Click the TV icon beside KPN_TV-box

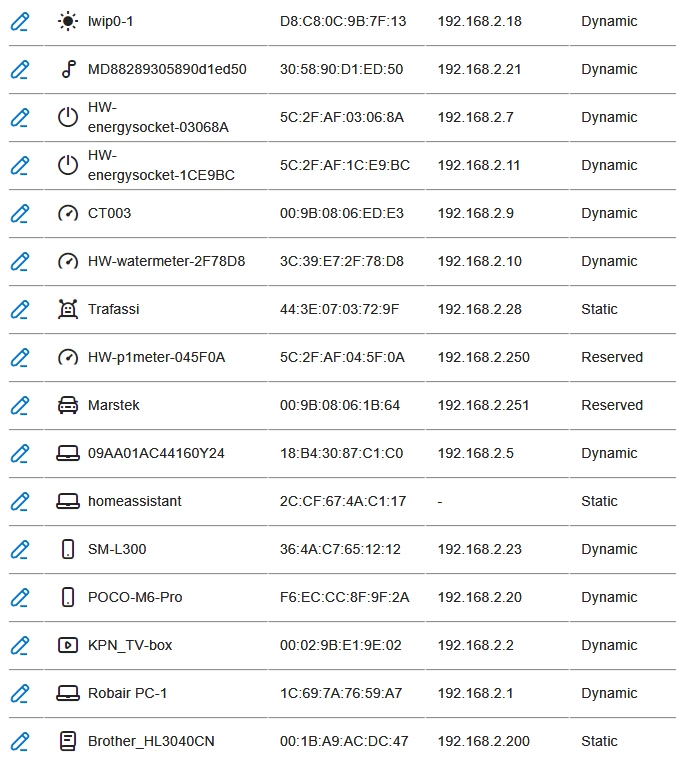click(67, 645)
